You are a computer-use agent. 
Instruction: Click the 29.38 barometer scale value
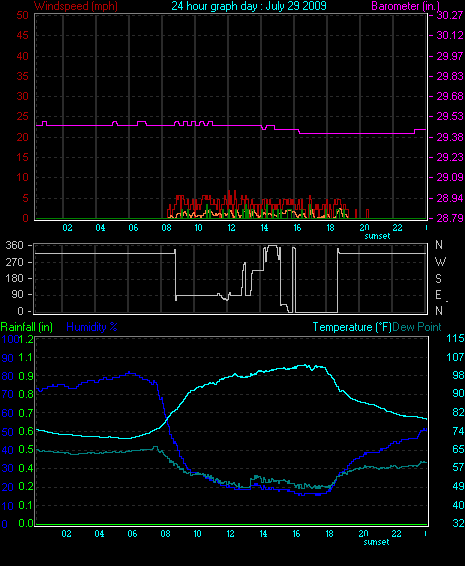449,137
